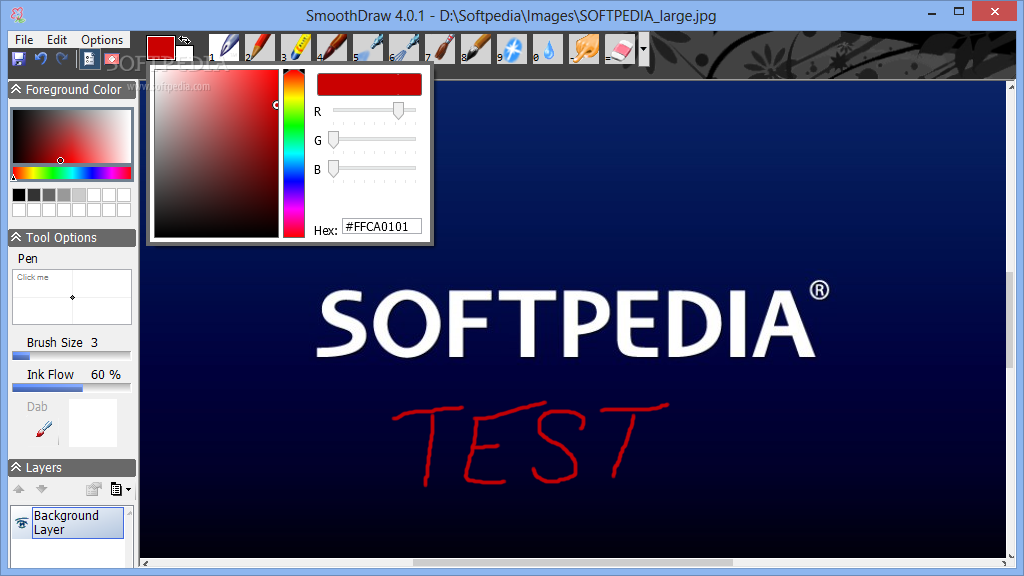This screenshot has height=576, width=1024.
Task: Click the white Dab preview box
Action: (x=93, y=423)
